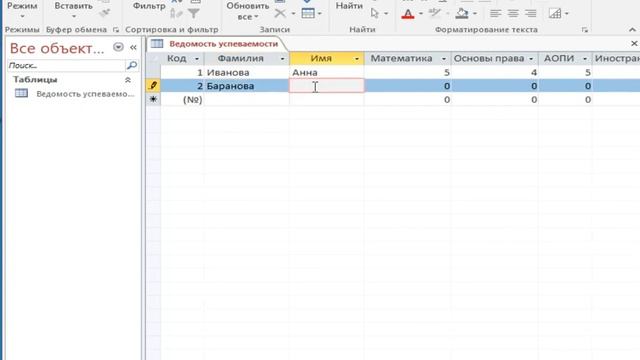Open Ведомость успеваемо… in navigation pane
640x360 pixels.
pyautogui.click(x=85, y=94)
